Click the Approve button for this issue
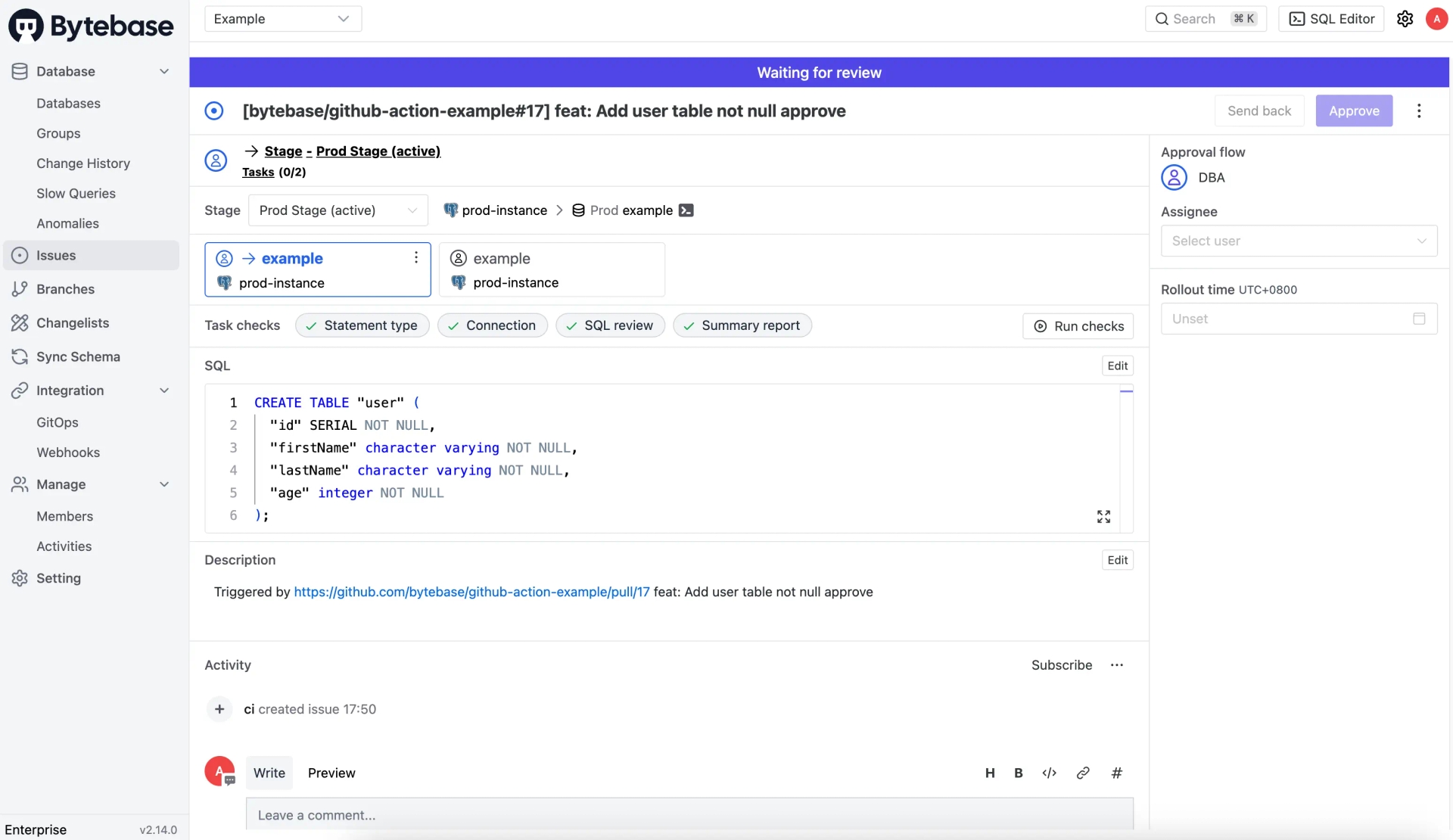 [x=1354, y=110]
